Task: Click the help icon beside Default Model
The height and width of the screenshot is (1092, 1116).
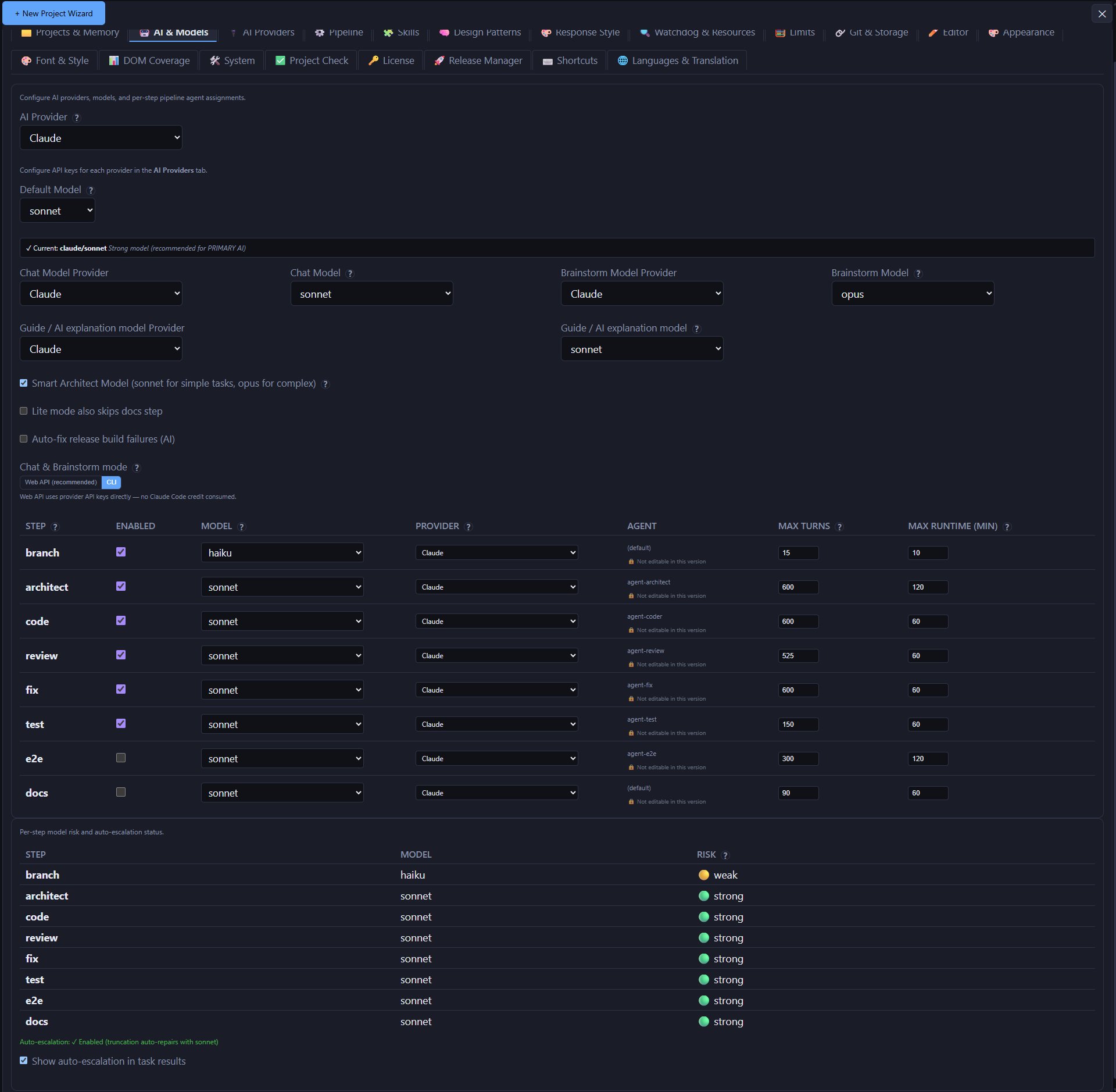Action: (91, 190)
